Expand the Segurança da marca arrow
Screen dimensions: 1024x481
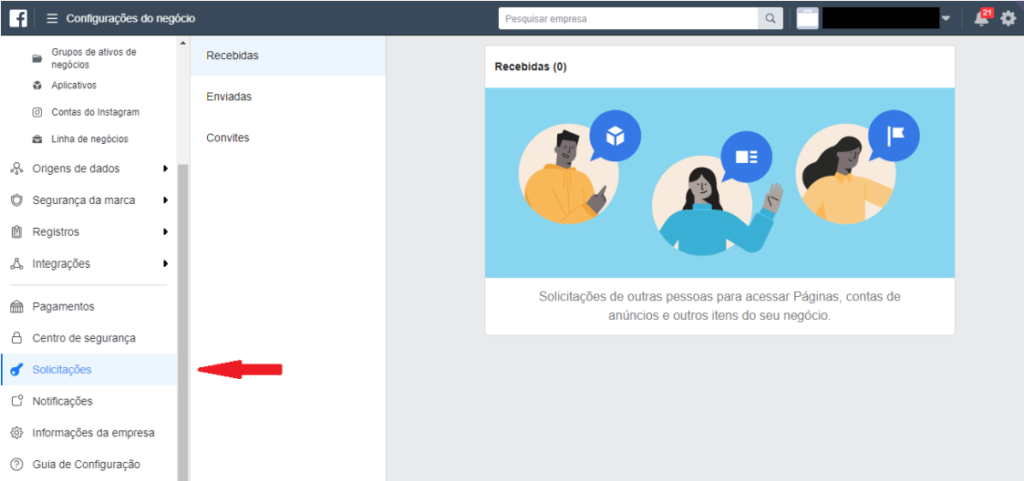pyautogui.click(x=165, y=200)
